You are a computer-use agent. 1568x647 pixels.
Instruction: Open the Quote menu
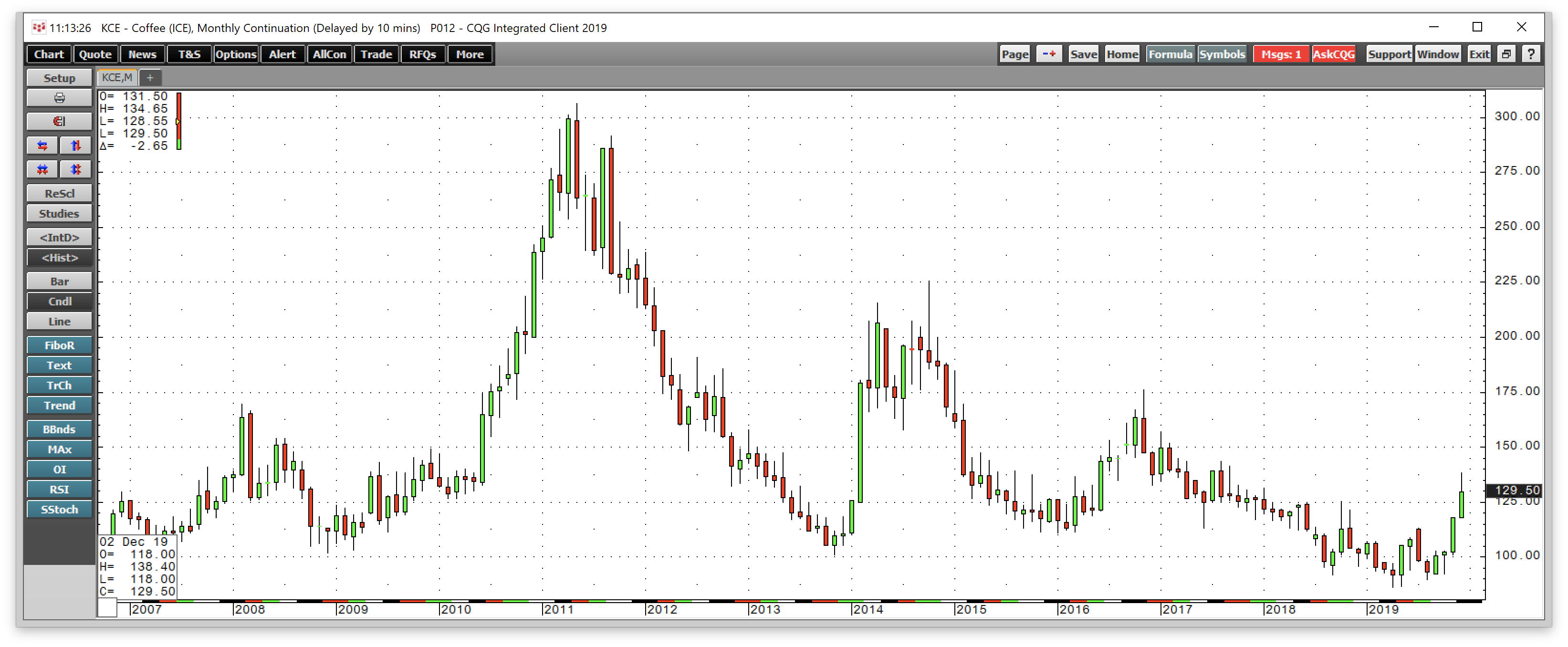point(95,54)
